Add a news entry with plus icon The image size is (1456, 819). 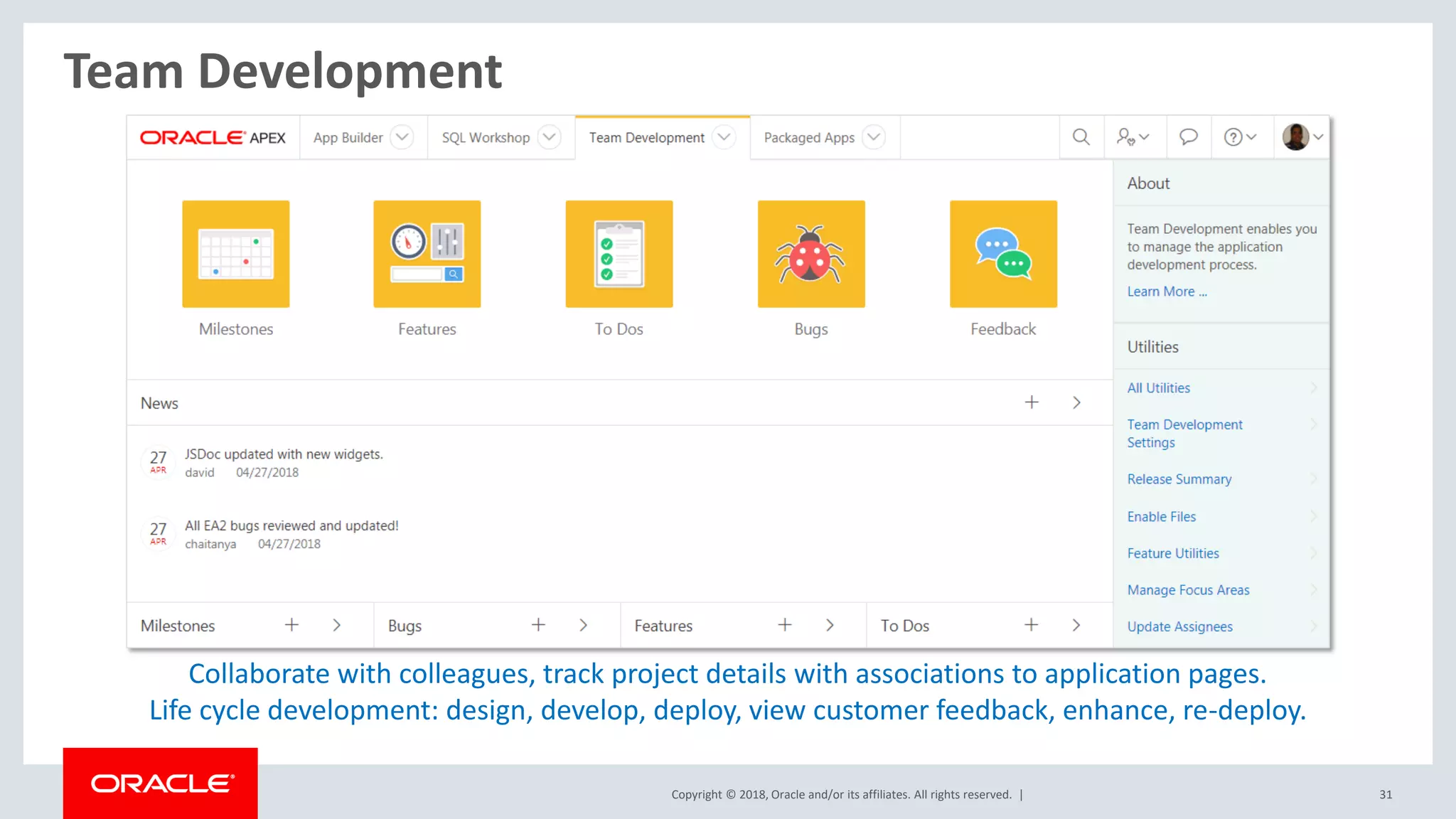[1032, 402]
